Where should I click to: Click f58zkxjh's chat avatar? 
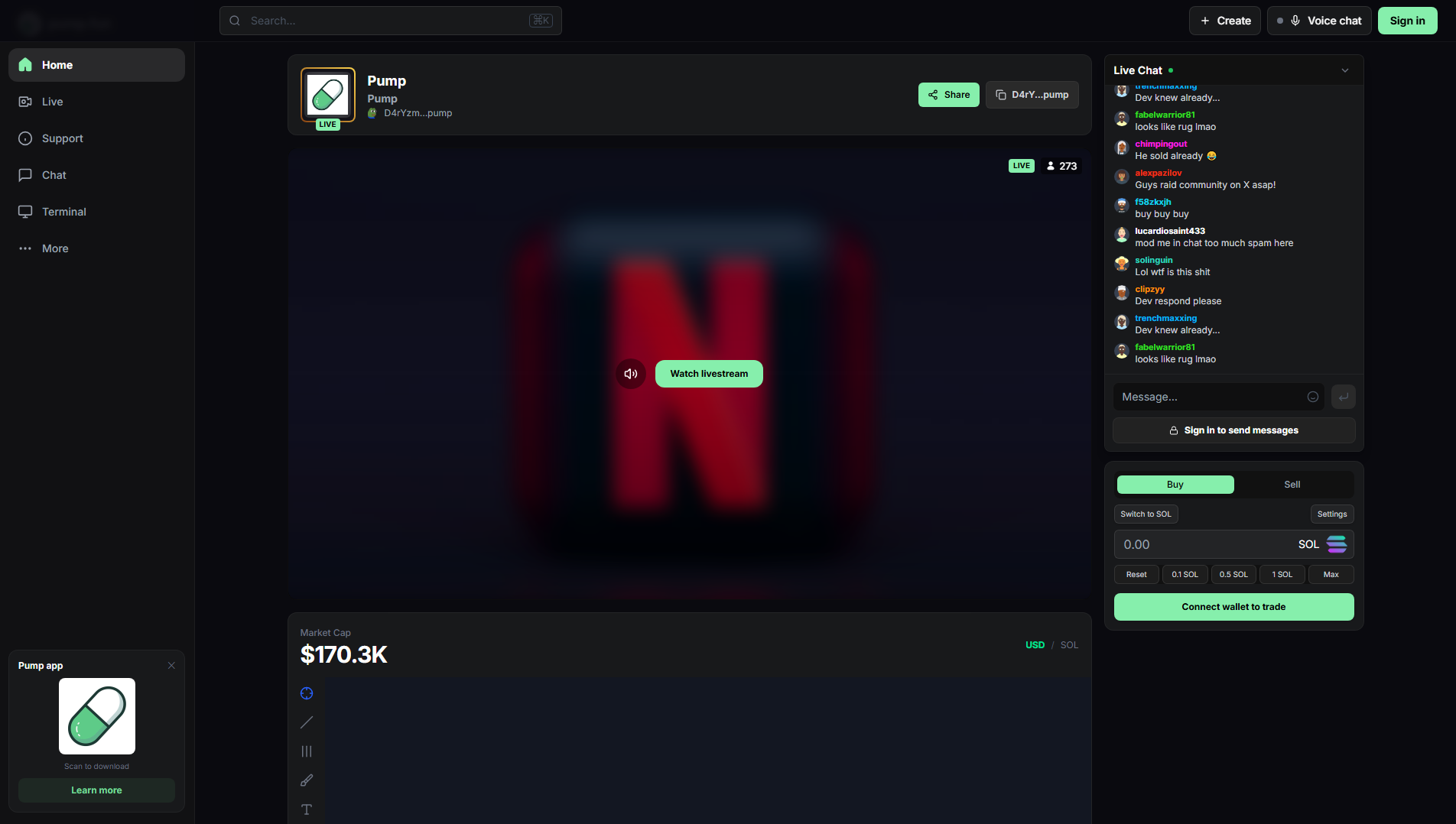pos(1122,206)
